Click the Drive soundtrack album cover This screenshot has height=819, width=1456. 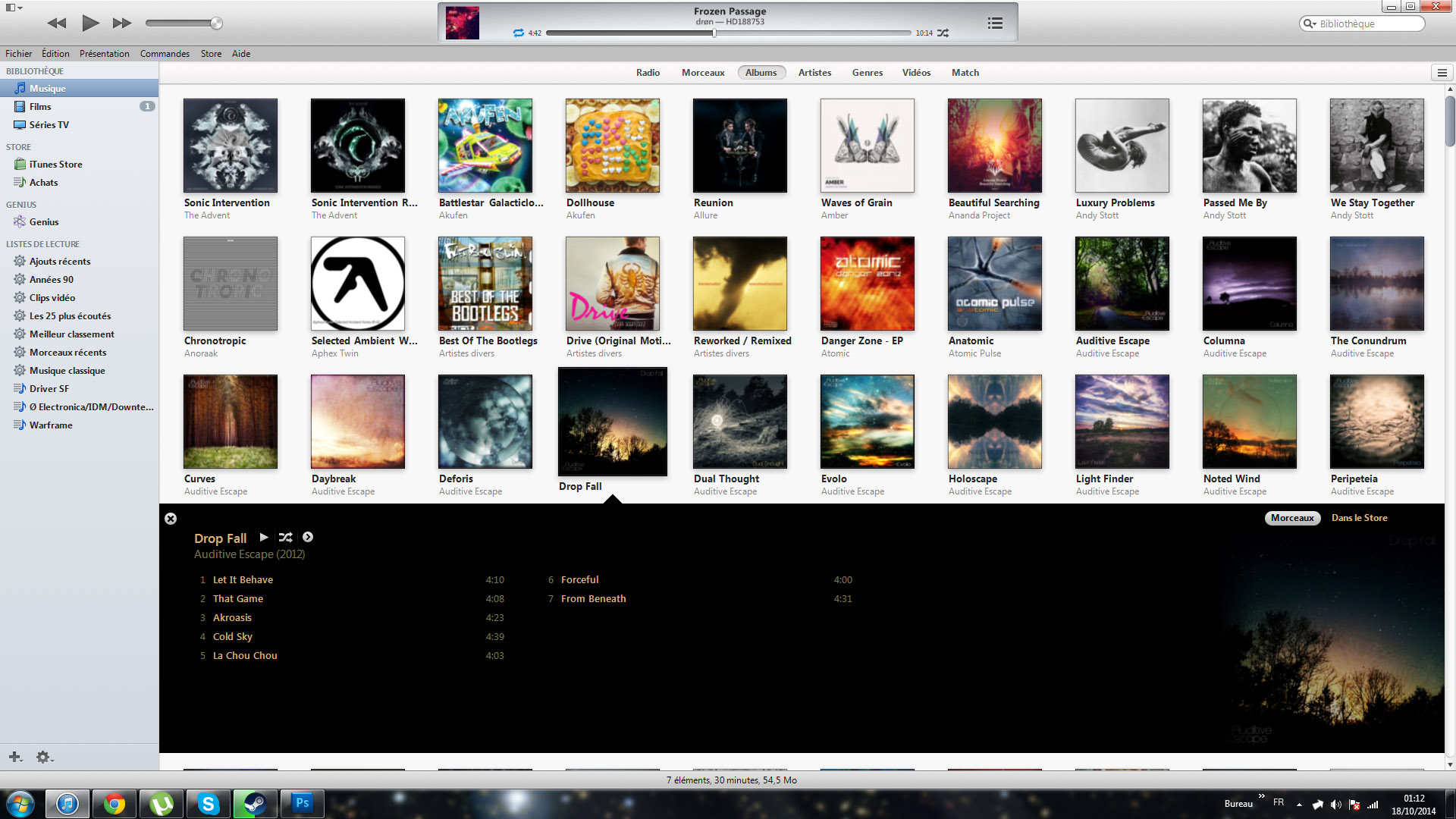pyautogui.click(x=613, y=284)
